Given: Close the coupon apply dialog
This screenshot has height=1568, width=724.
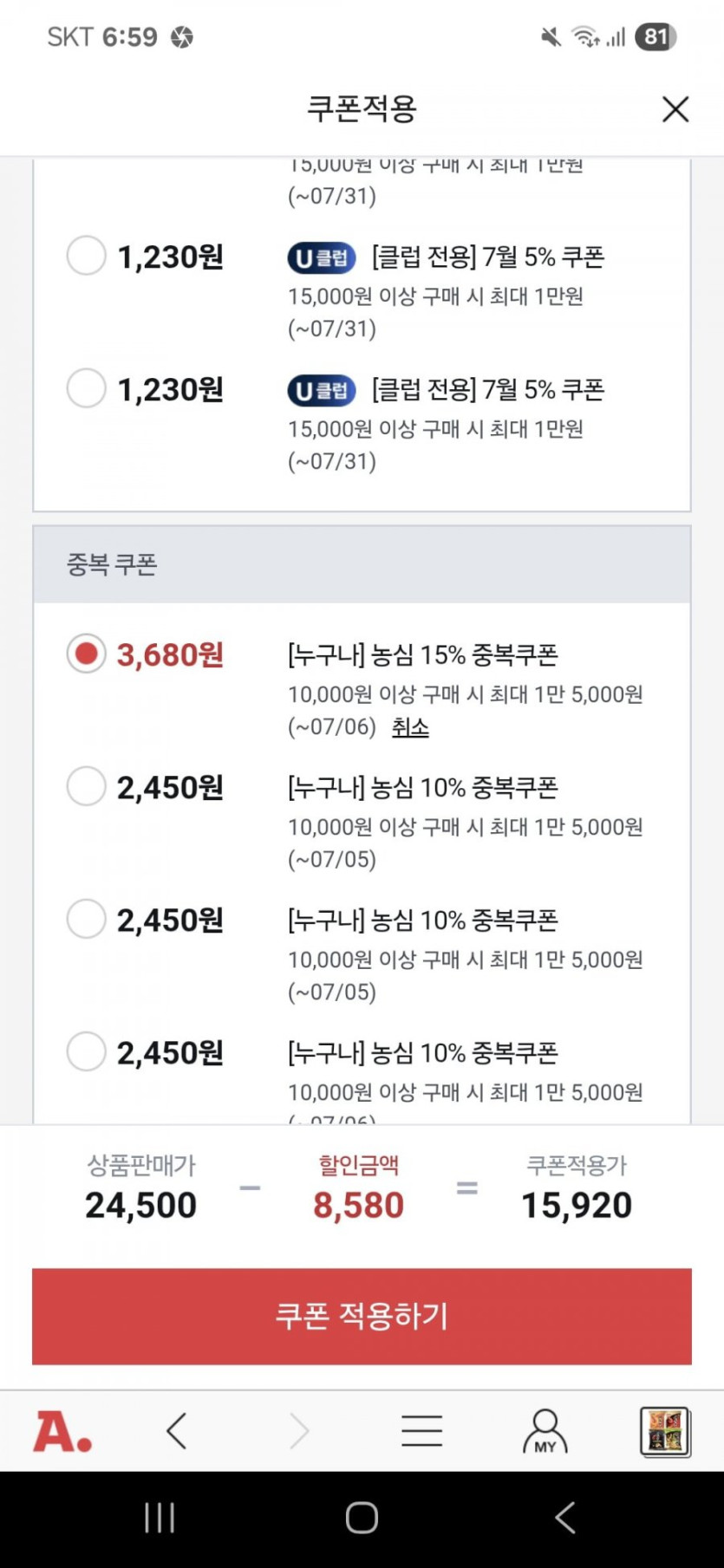Looking at the screenshot, I should [x=675, y=109].
